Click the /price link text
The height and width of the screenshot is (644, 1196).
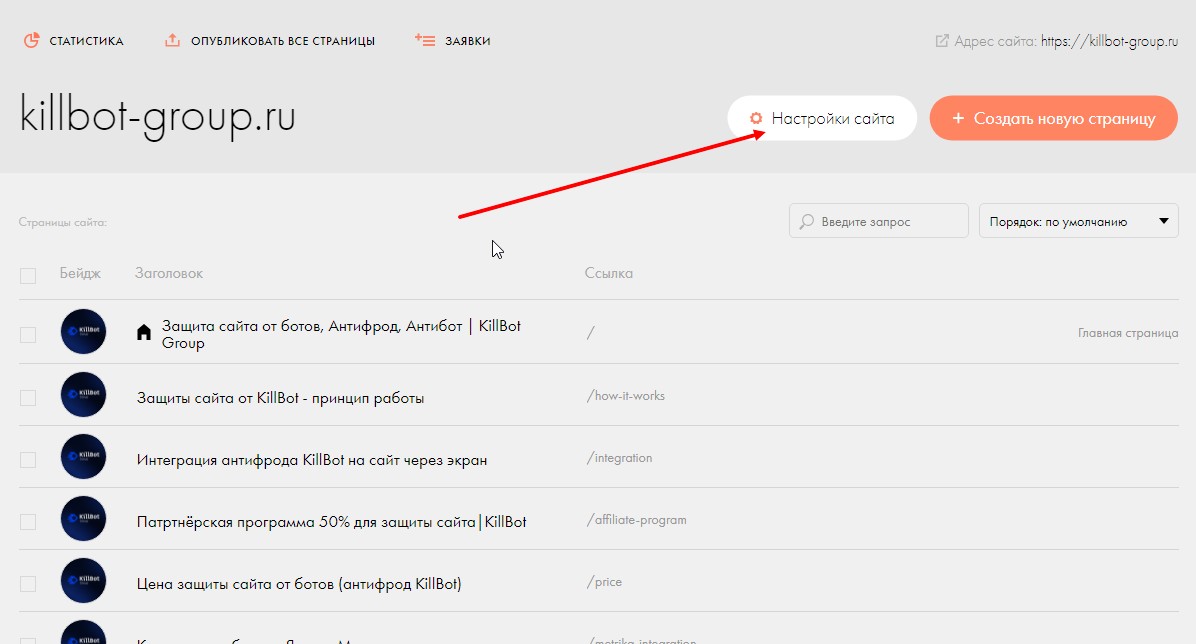pos(604,581)
